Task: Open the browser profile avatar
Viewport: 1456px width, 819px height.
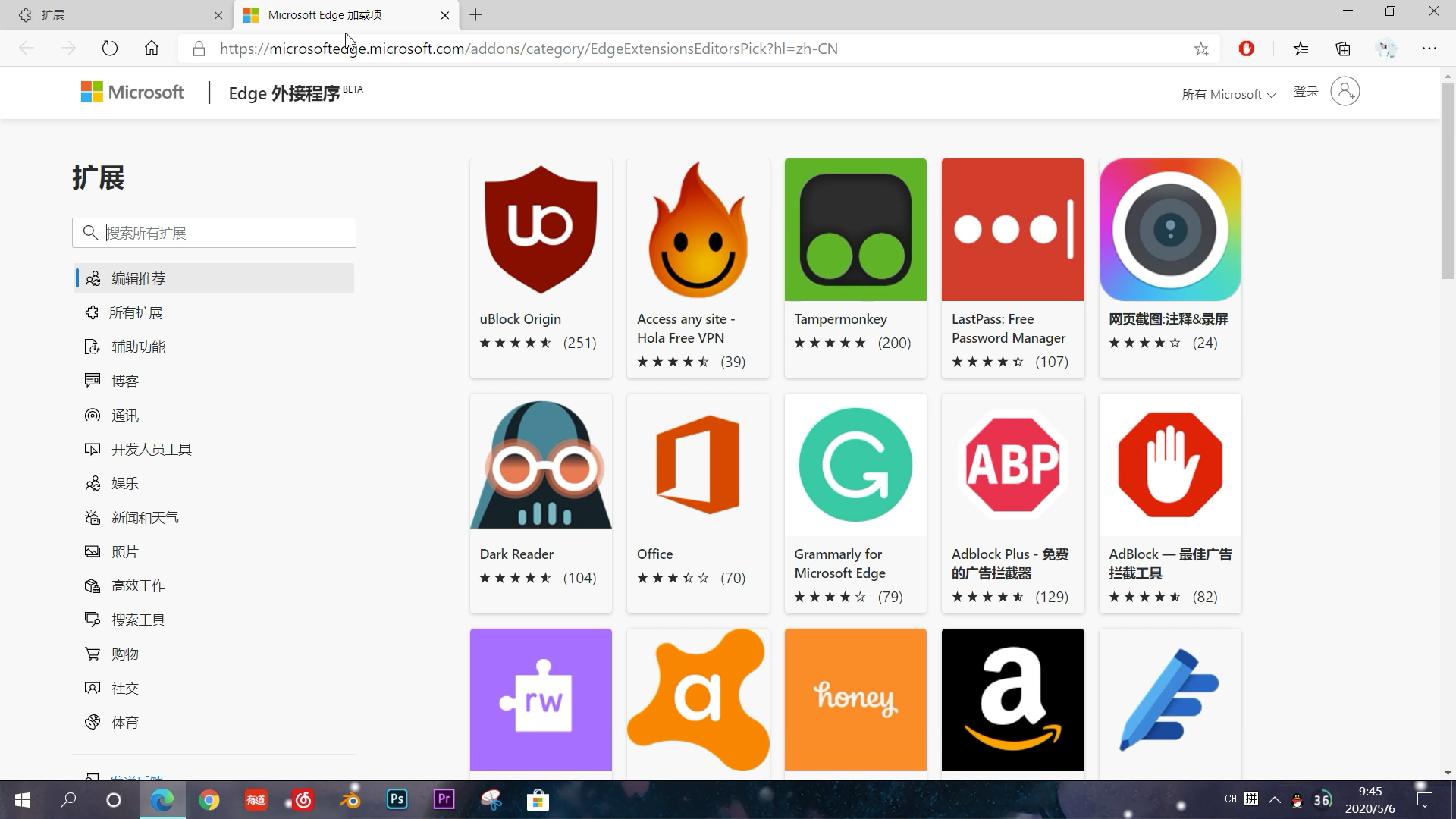Action: 1386,49
